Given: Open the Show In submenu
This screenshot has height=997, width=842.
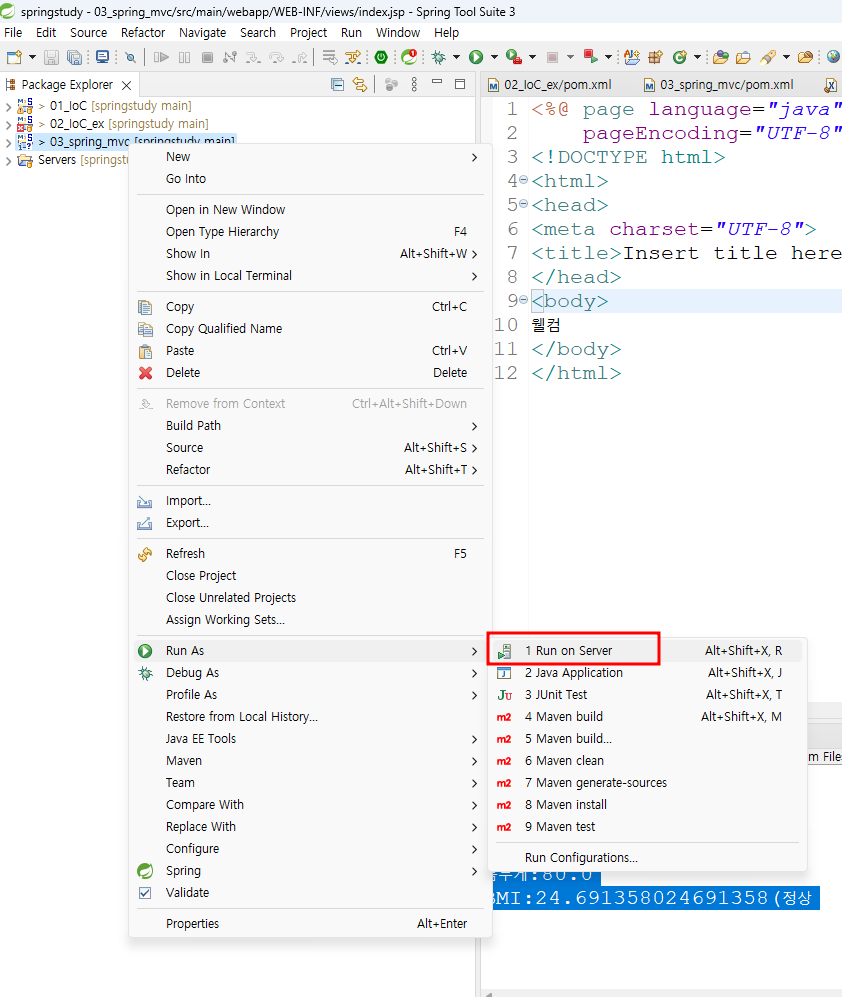Looking at the screenshot, I should point(310,254).
